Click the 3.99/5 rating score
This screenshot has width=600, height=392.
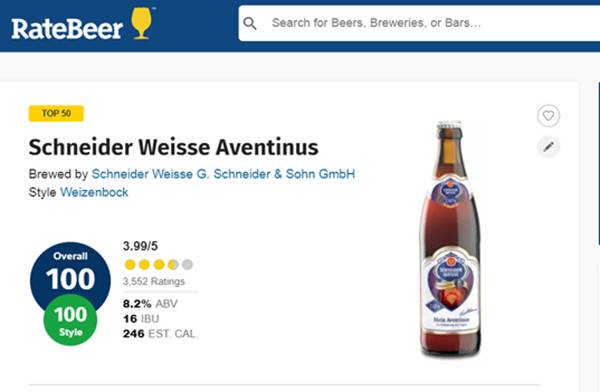coord(140,246)
